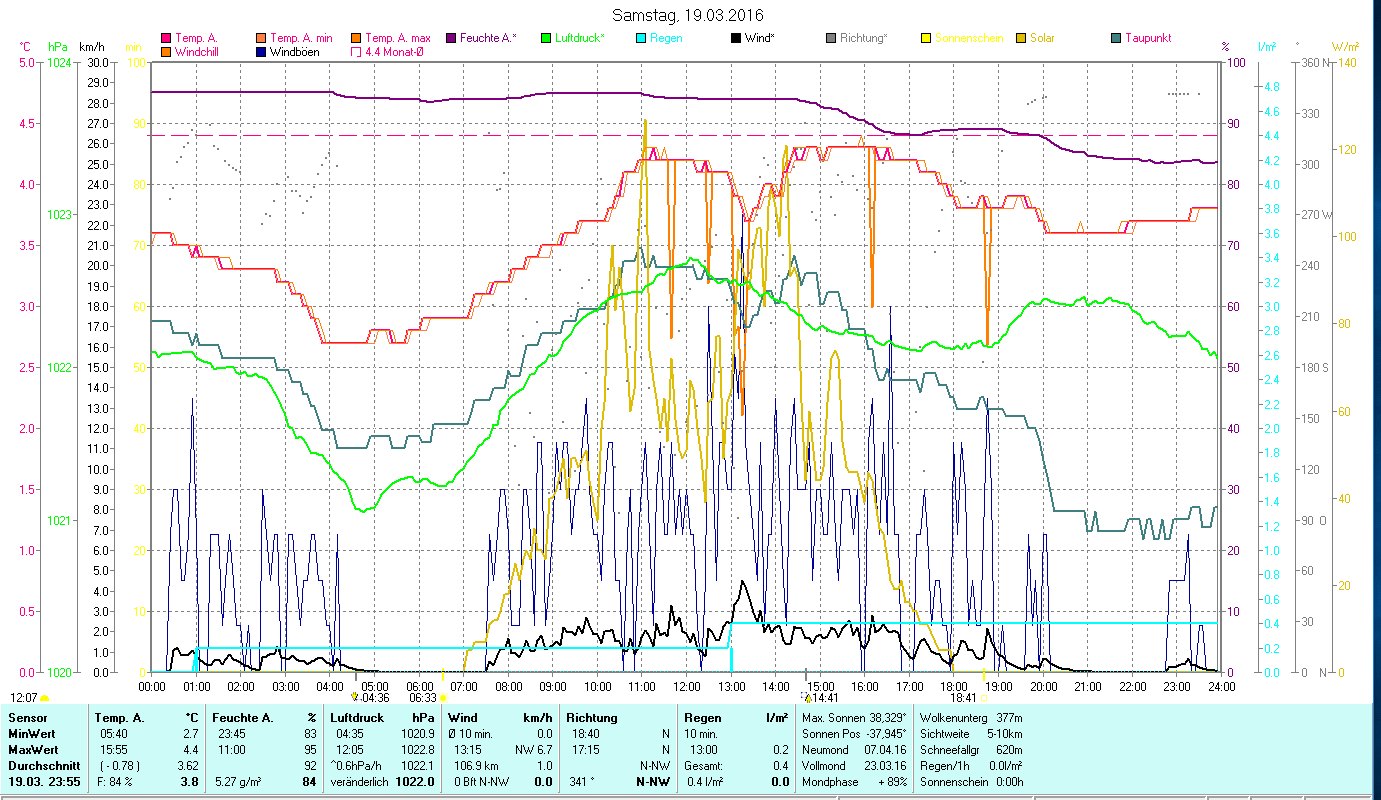Viewport: 1381px width, 800px height.
Task: Select the 'Luftdruck*' legend label
Action: (580, 38)
